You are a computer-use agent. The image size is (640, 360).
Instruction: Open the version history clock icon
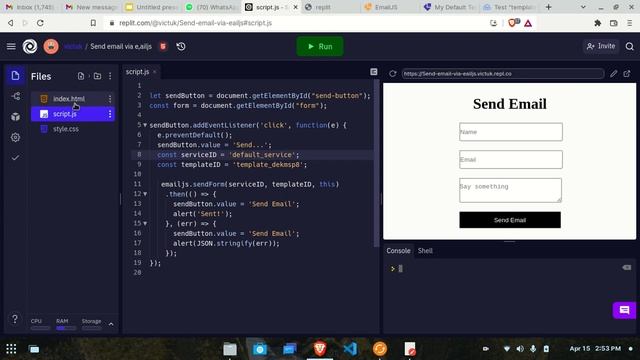click(x=181, y=47)
